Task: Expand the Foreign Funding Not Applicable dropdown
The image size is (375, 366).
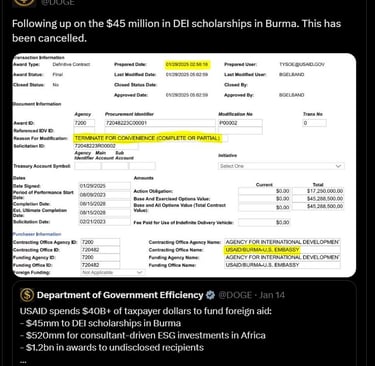Action: tap(113, 272)
